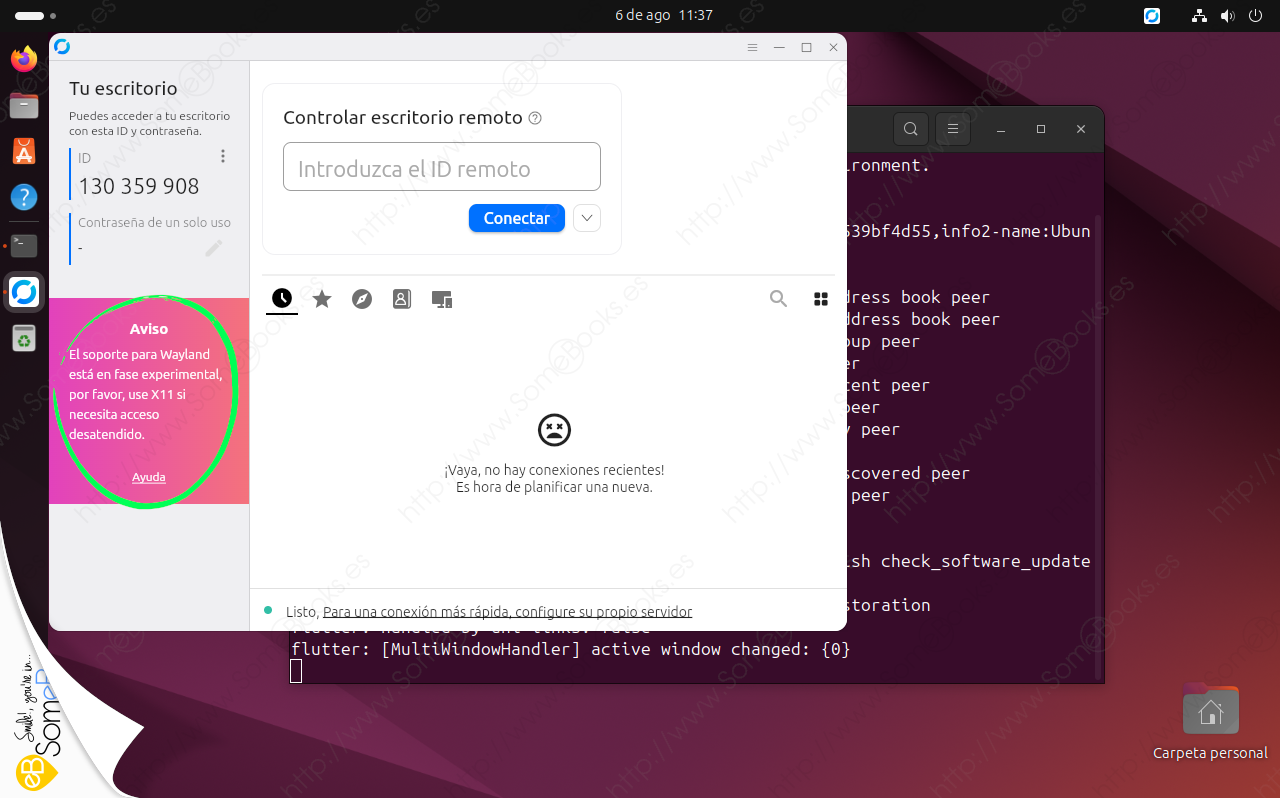
Task: Click the Contraseña de un solo uso label
Action: point(155,222)
